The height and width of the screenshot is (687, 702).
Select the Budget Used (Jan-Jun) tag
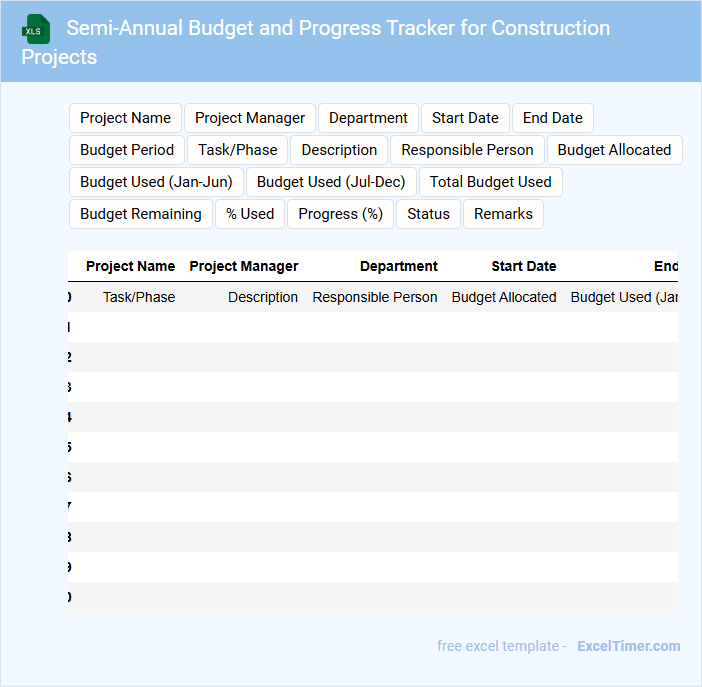[x=156, y=182]
